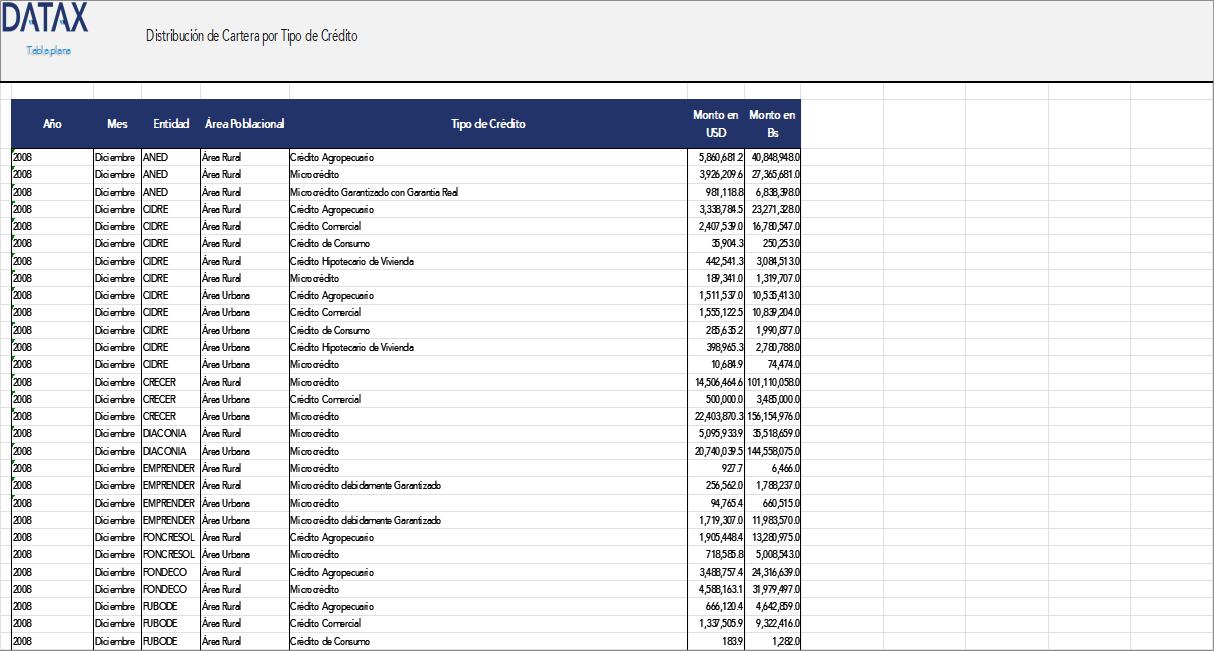Select the report title 'Distribución de Cartera por Tipo de Crédito'
The image size is (1214, 651).
pos(251,36)
